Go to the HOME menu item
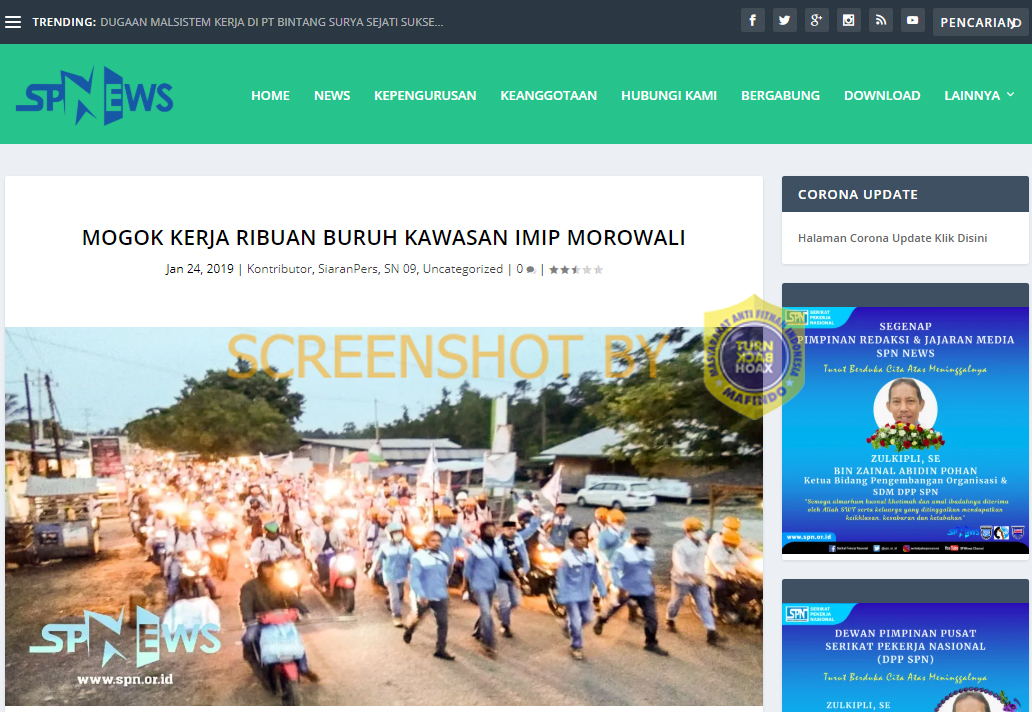 (271, 95)
